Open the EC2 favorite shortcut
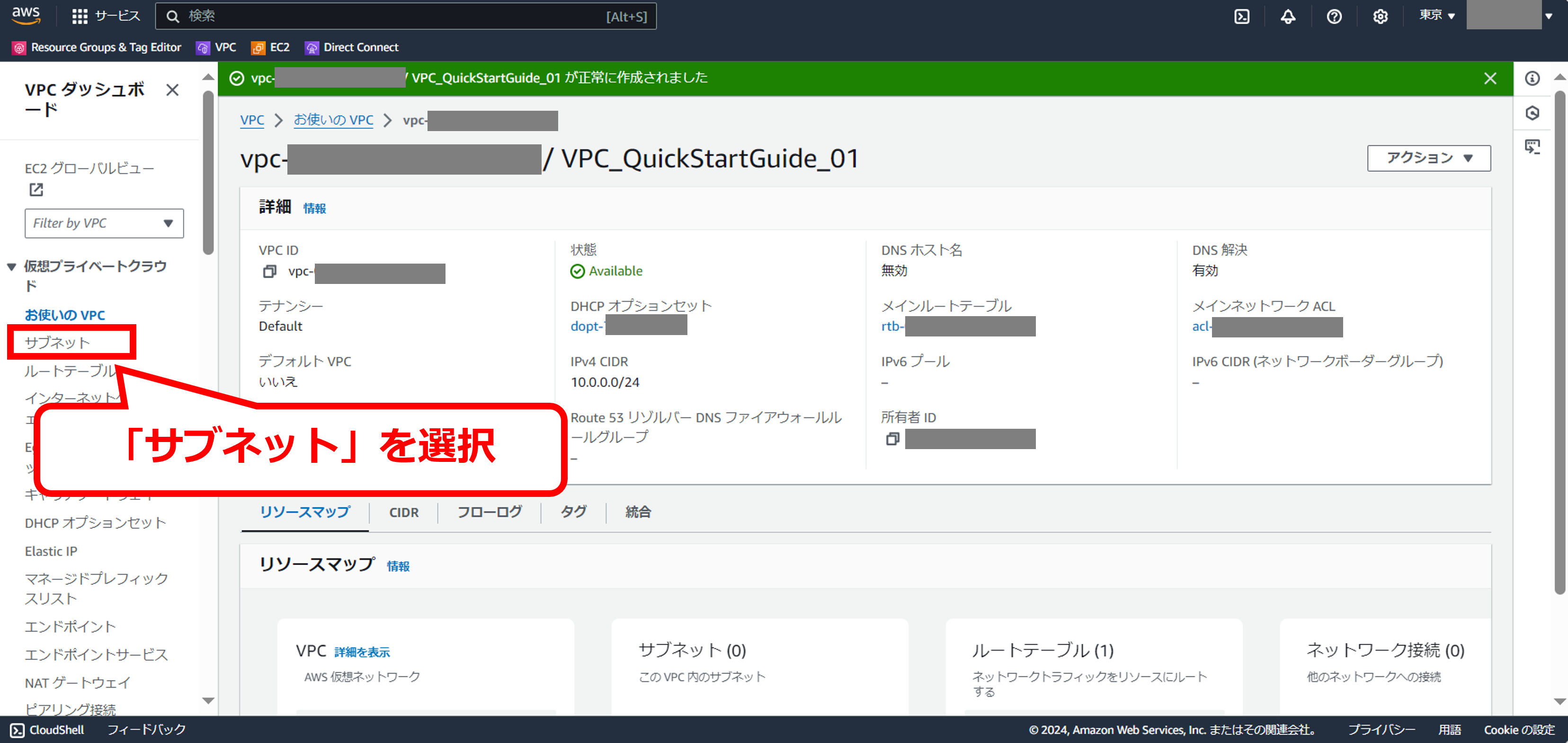Screen dimensions: 1568x743 271,47
